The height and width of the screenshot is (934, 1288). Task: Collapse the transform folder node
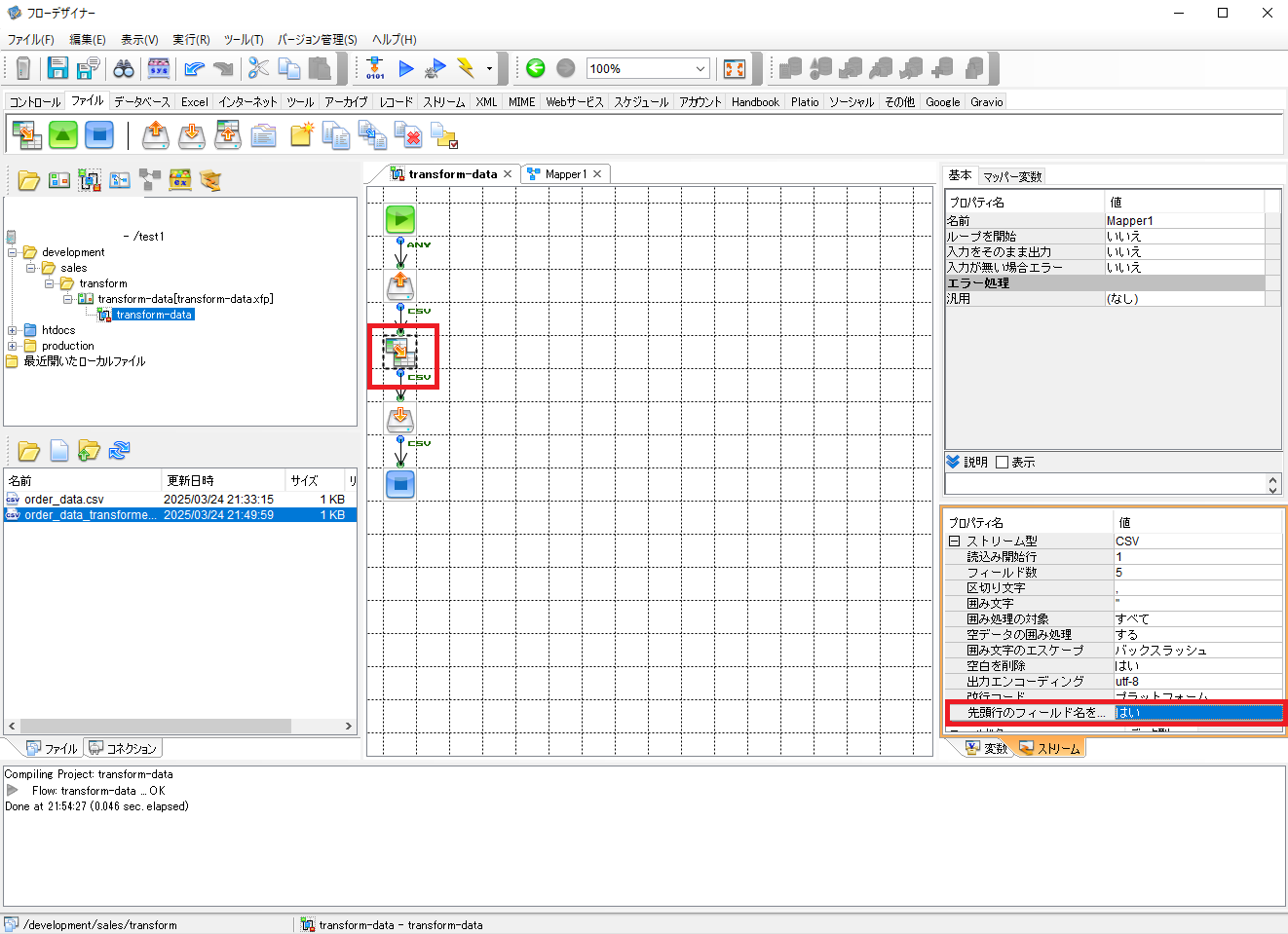[x=50, y=283]
